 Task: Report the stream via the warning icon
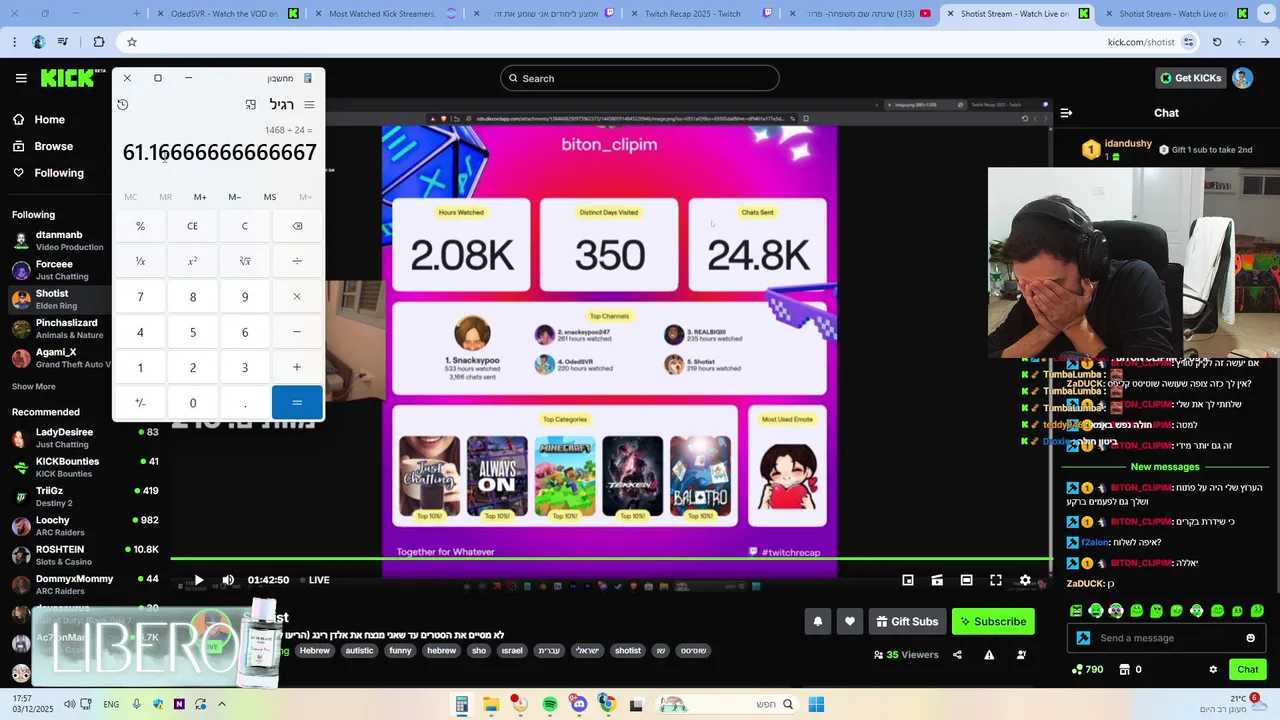[x=989, y=655]
